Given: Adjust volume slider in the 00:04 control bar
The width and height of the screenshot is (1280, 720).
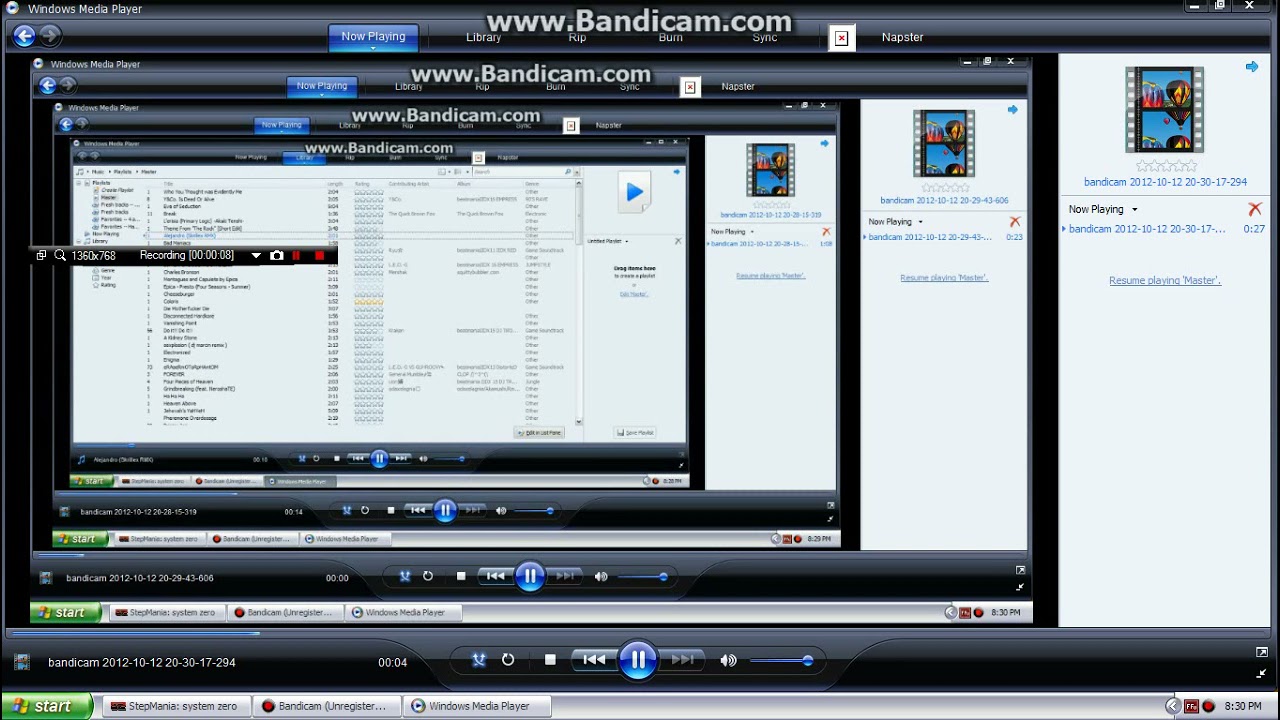Looking at the screenshot, I should pyautogui.click(x=780, y=660).
